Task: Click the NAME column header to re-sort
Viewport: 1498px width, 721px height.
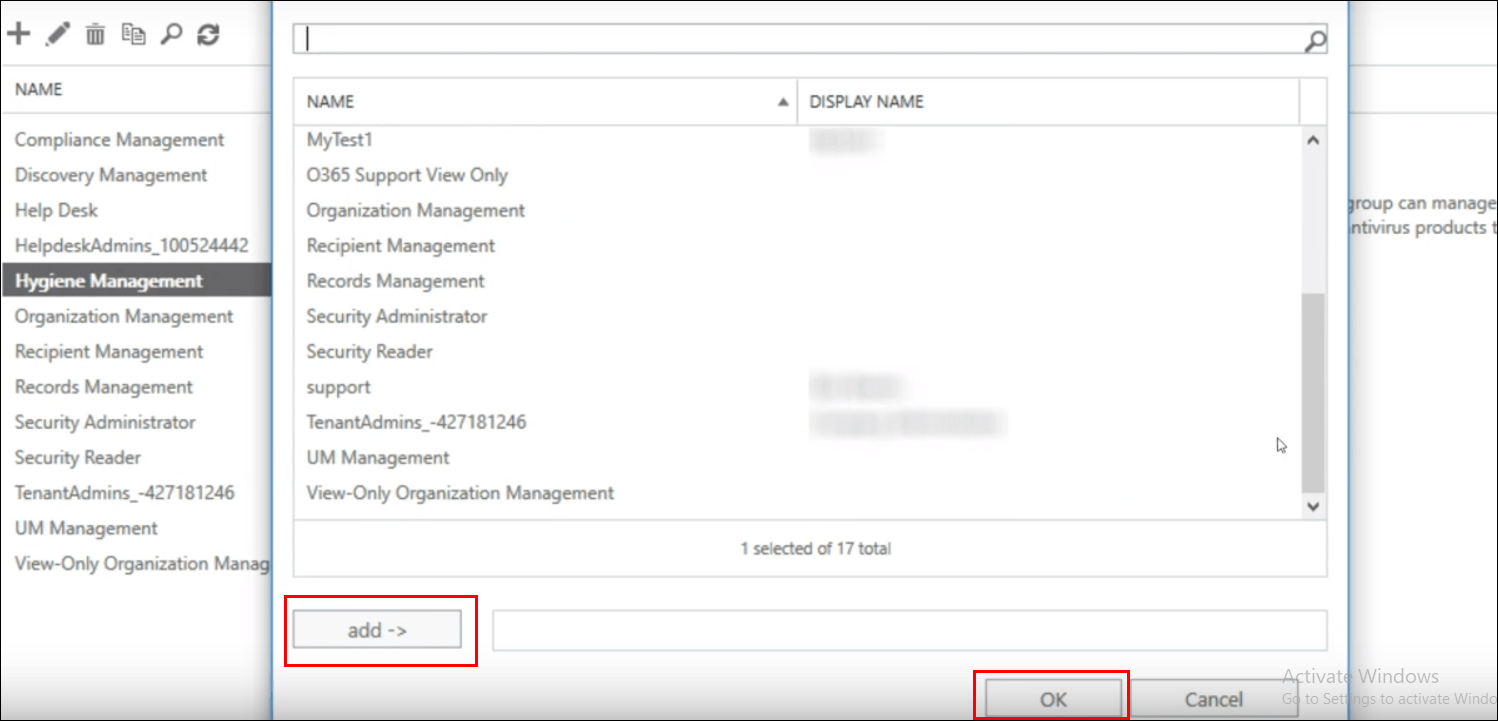Action: click(x=330, y=101)
